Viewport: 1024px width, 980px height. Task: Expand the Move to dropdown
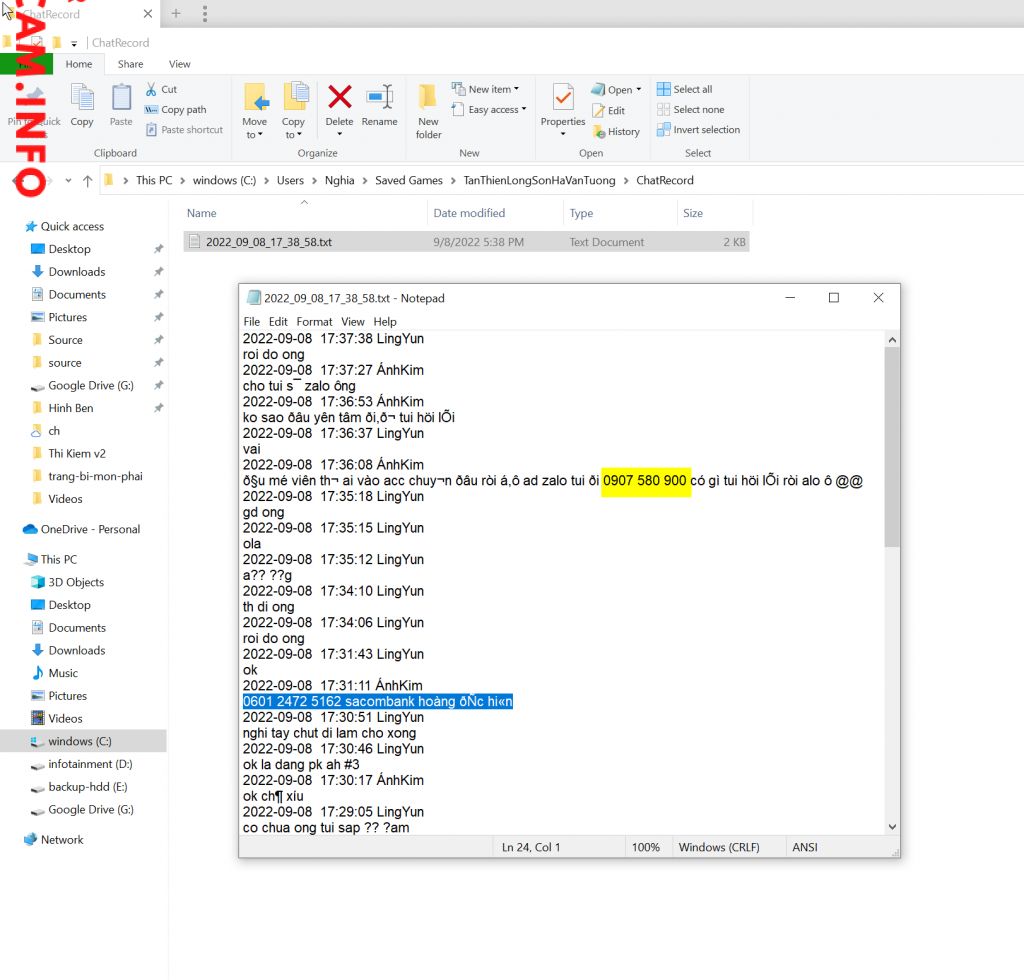point(254,128)
